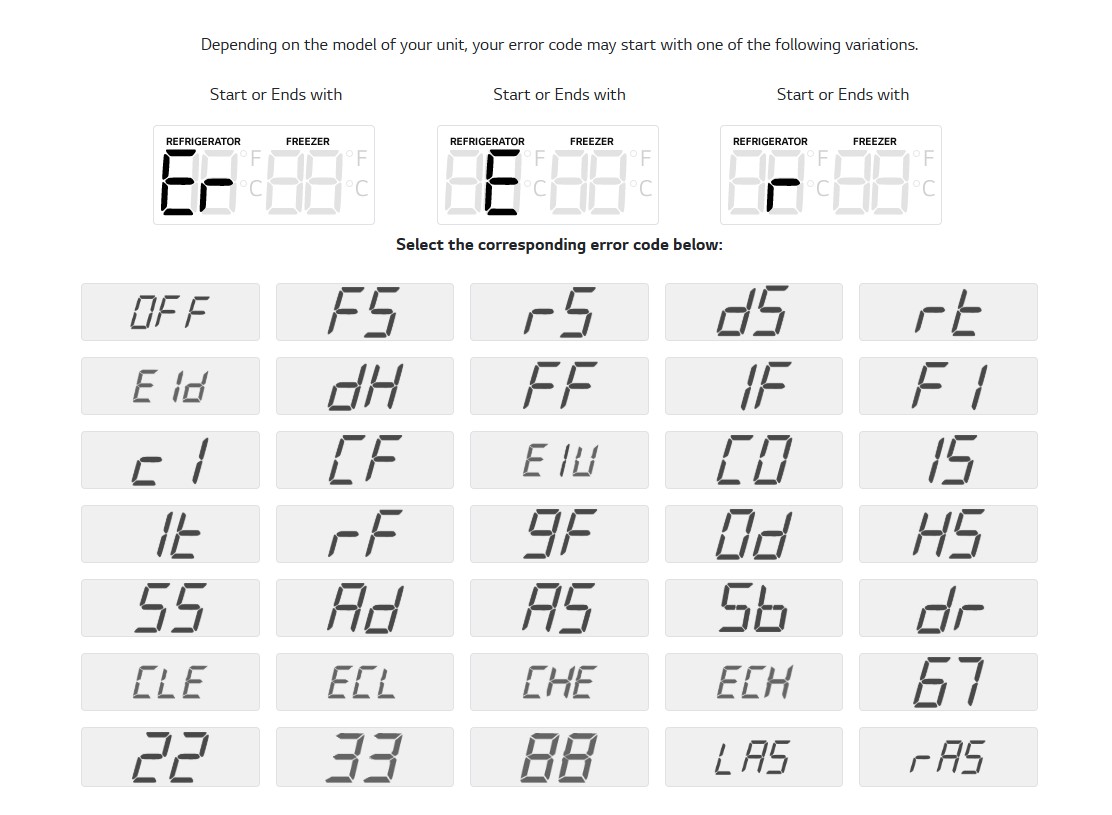Select the Ad error code tile
1112x815 pixels.
point(364,608)
